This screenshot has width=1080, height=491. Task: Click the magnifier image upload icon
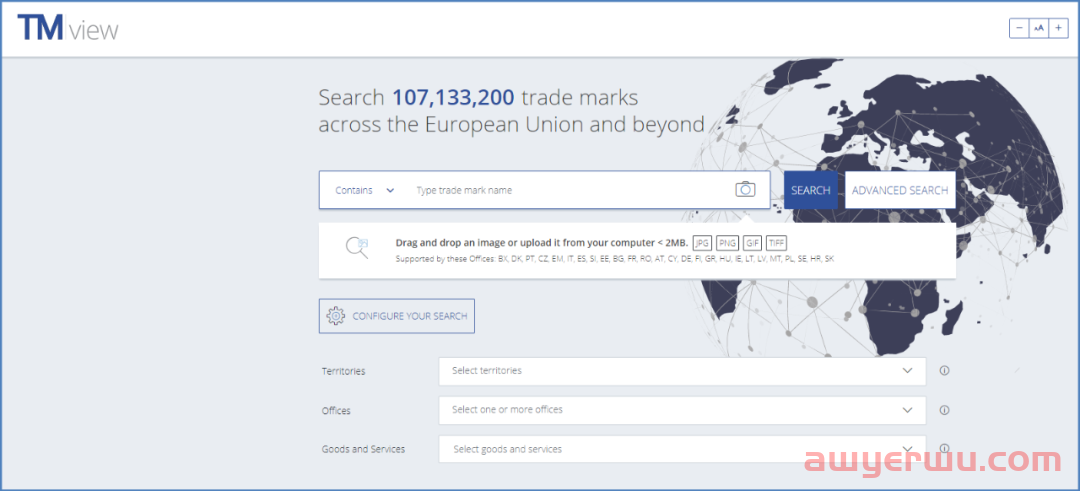coord(357,248)
